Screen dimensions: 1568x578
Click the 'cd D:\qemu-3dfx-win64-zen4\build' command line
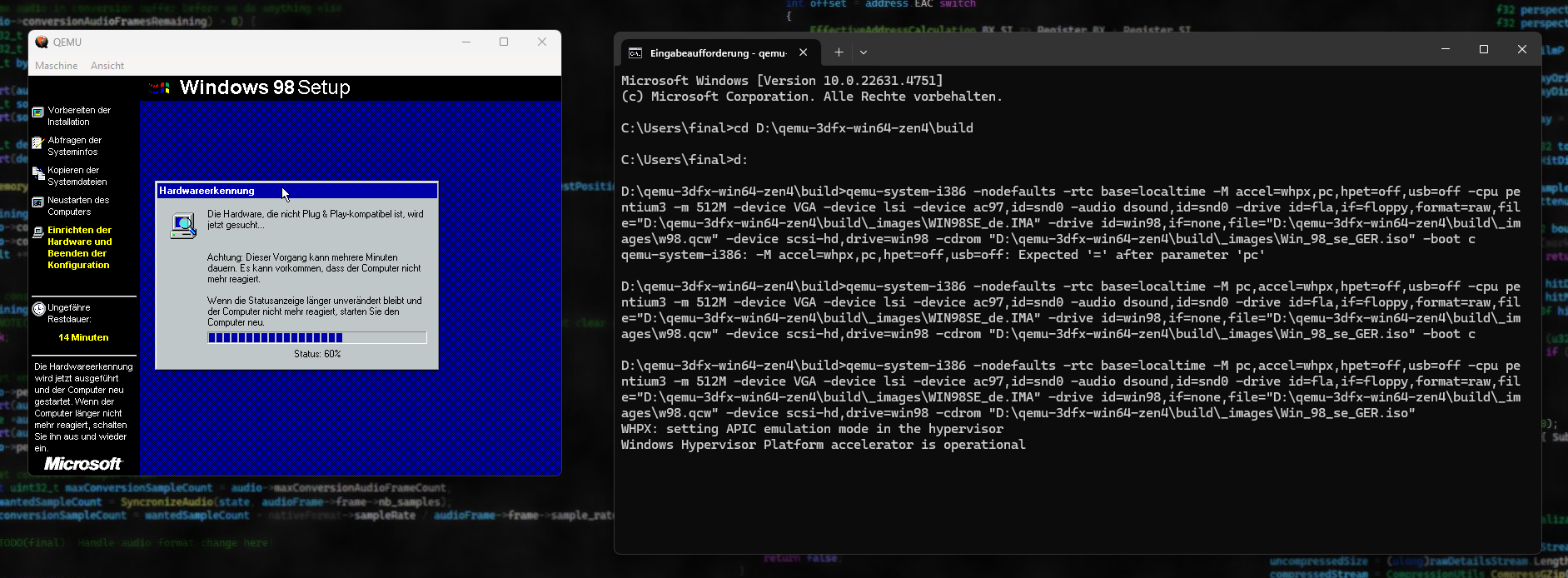coord(797,128)
